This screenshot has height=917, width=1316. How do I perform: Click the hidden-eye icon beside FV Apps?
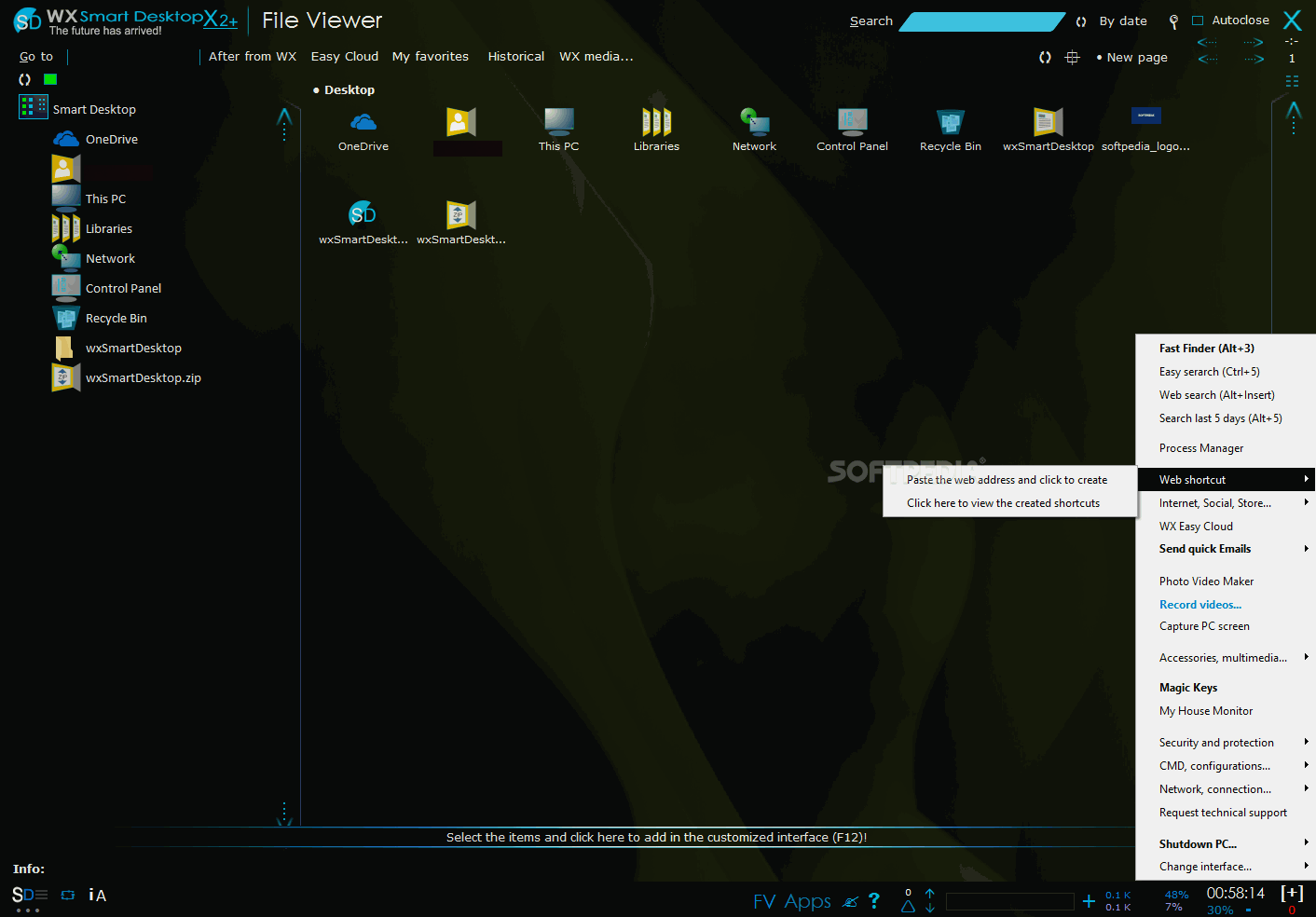coord(850,901)
